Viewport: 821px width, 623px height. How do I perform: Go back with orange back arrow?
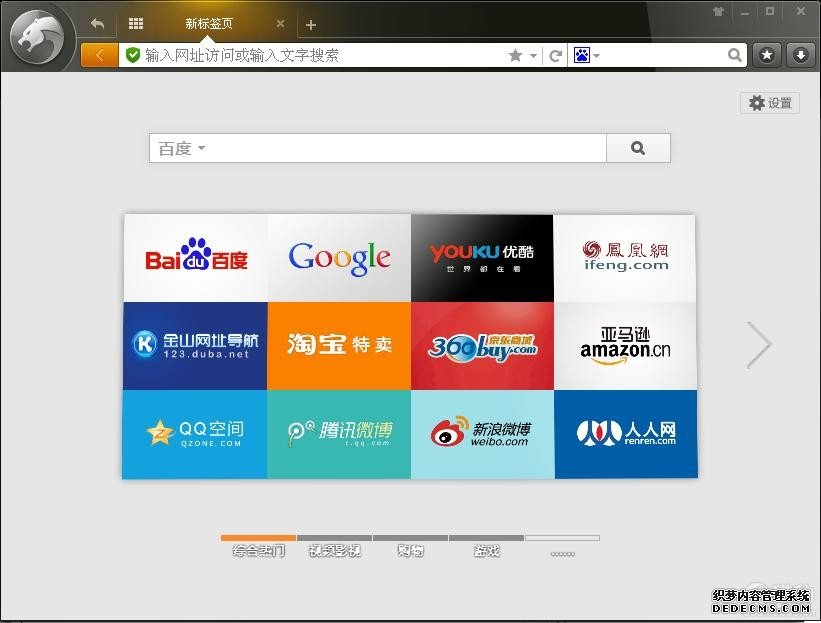point(99,55)
